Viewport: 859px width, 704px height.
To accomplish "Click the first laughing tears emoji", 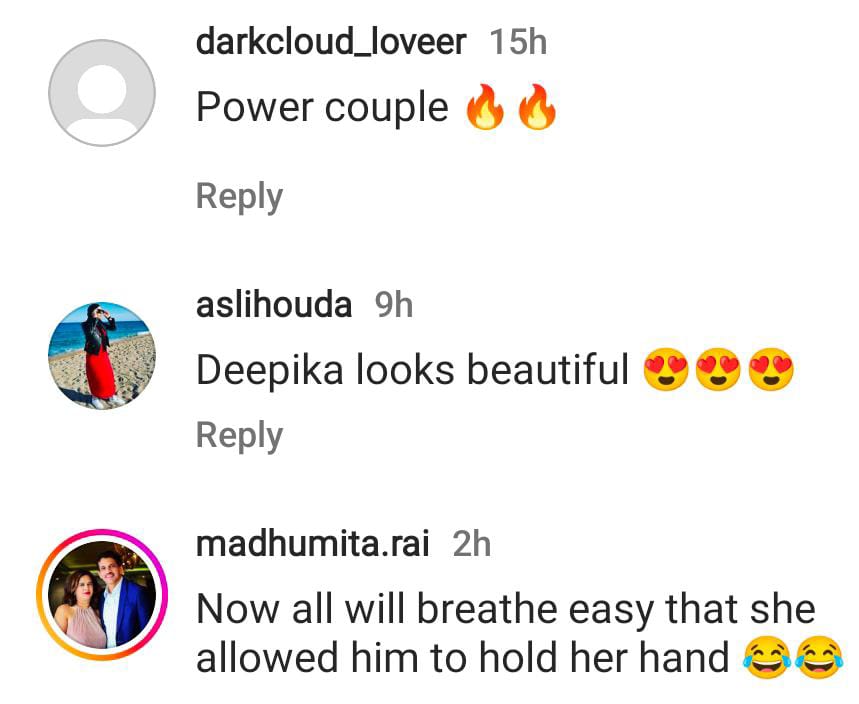I will point(767,657).
